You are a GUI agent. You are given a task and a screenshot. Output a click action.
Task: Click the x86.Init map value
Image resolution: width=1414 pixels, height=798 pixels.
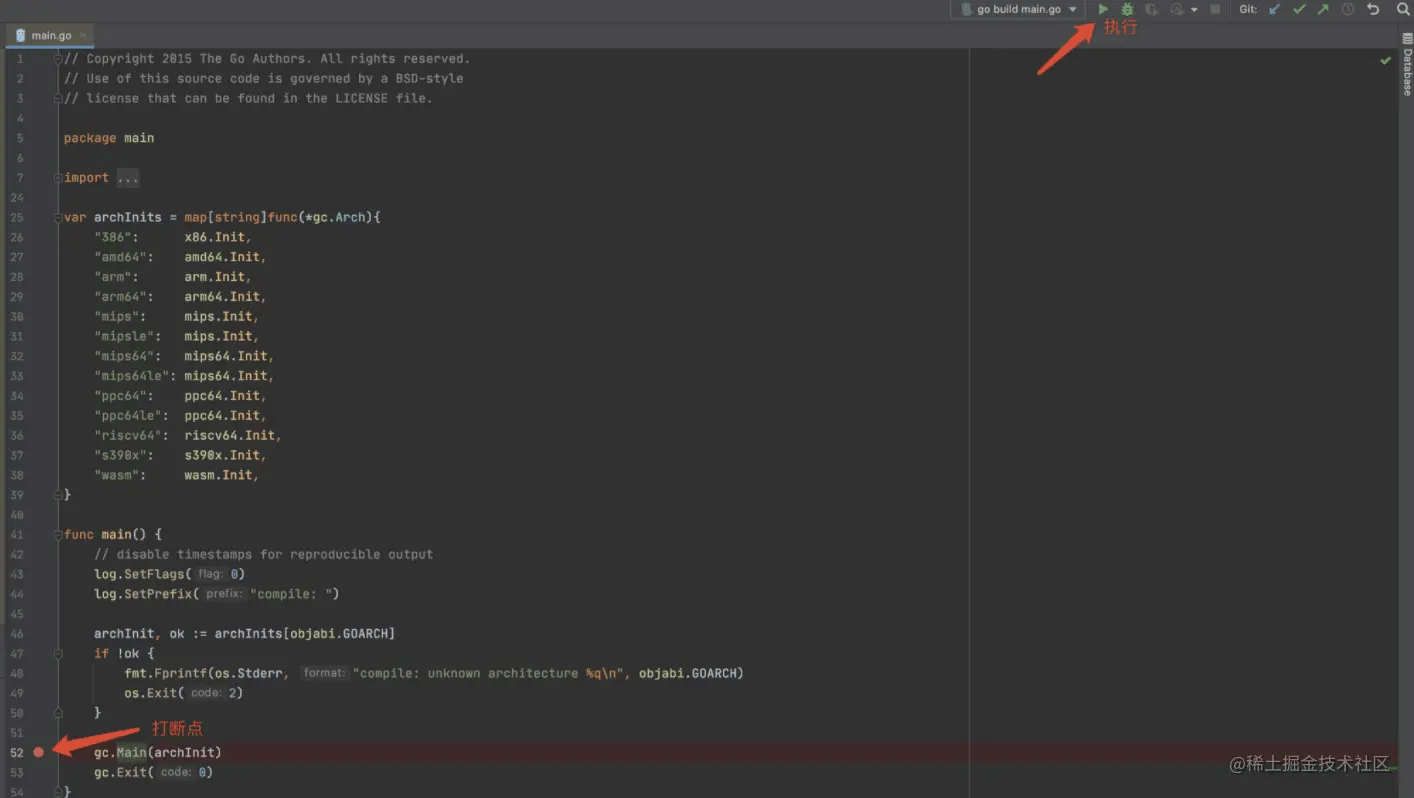[214, 237]
